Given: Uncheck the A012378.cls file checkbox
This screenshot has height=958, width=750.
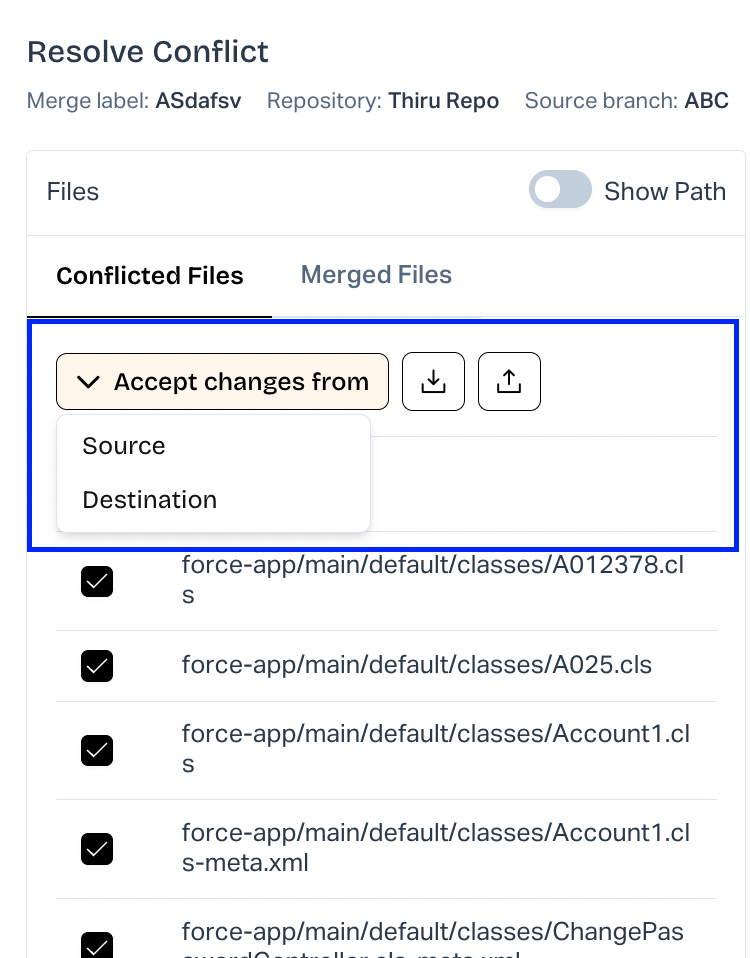Looking at the screenshot, I should point(97,581).
